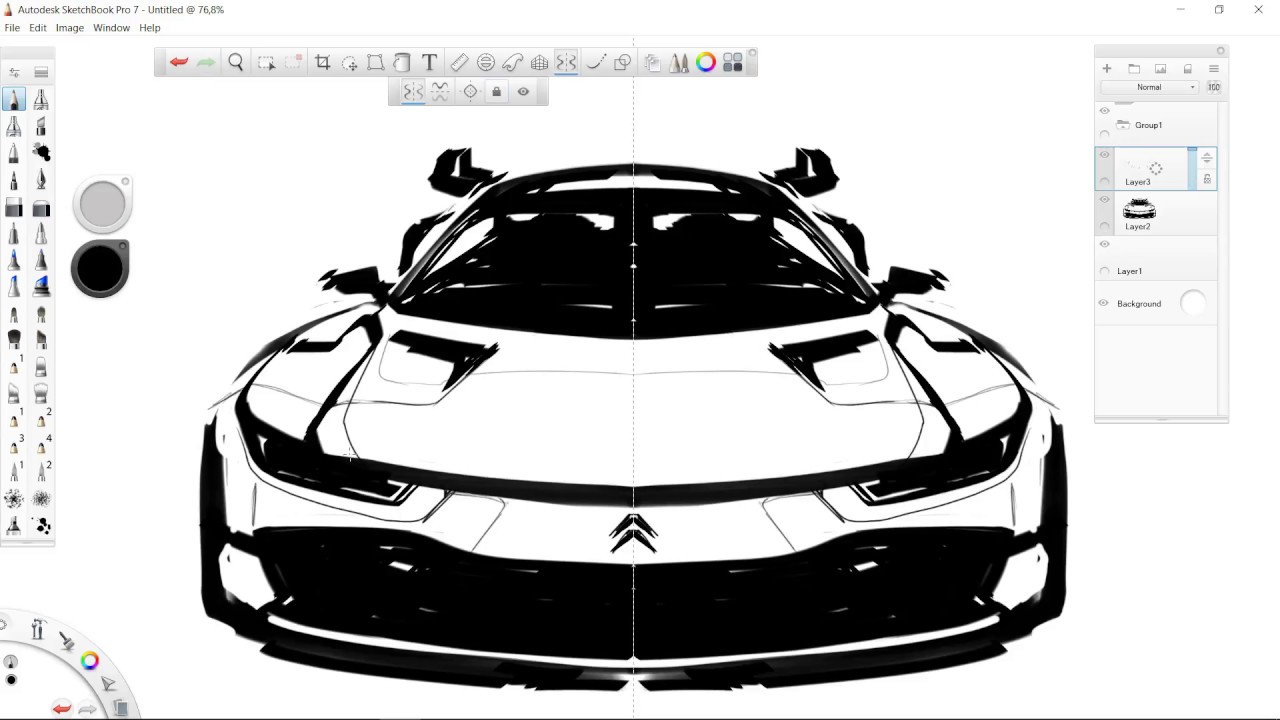This screenshot has width=1280, height=720.
Task: Select the Flood Fill tool
Action: pyautogui.click(x=401, y=62)
